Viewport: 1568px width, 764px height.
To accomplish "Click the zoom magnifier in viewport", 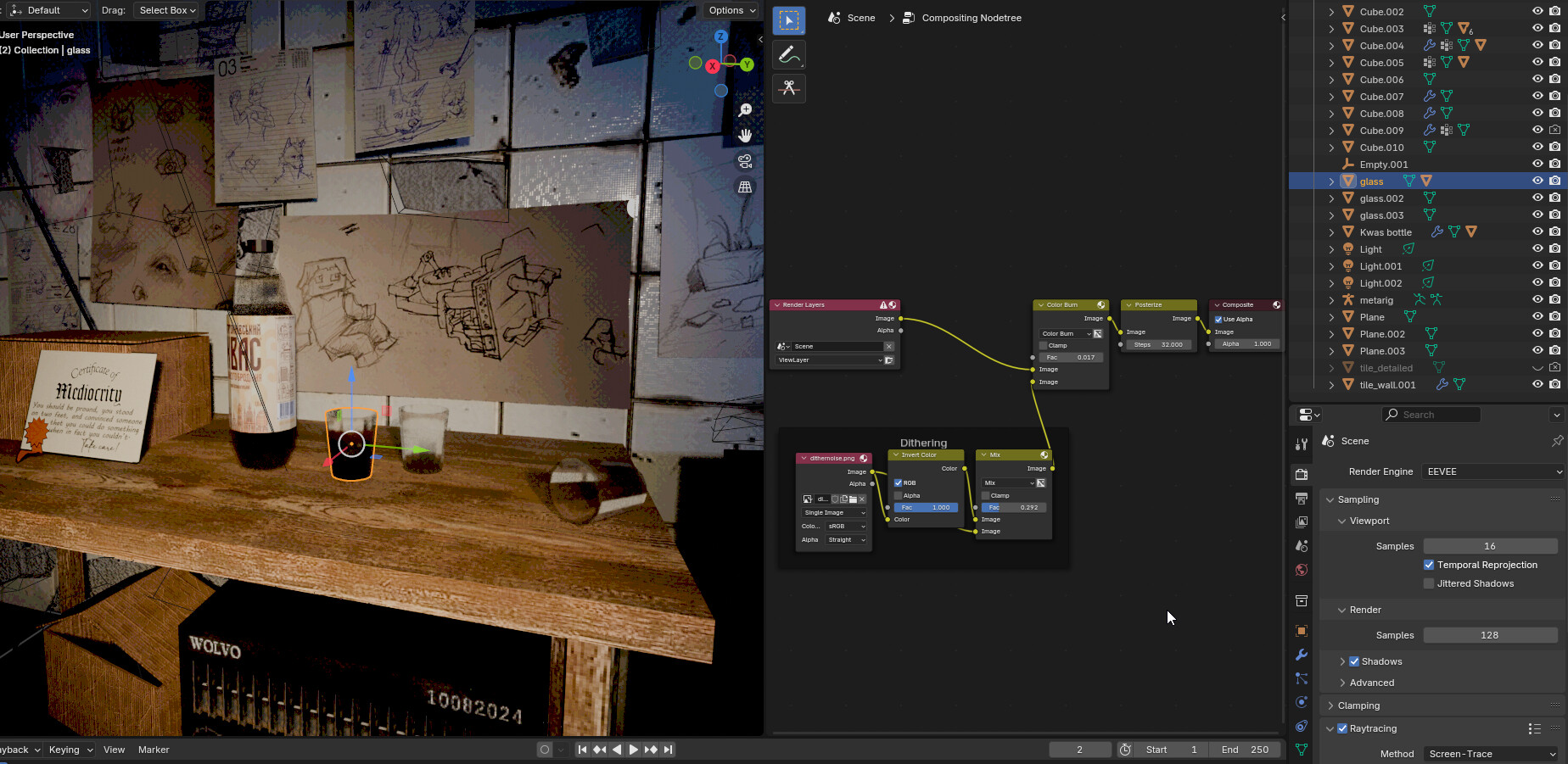I will [x=745, y=110].
